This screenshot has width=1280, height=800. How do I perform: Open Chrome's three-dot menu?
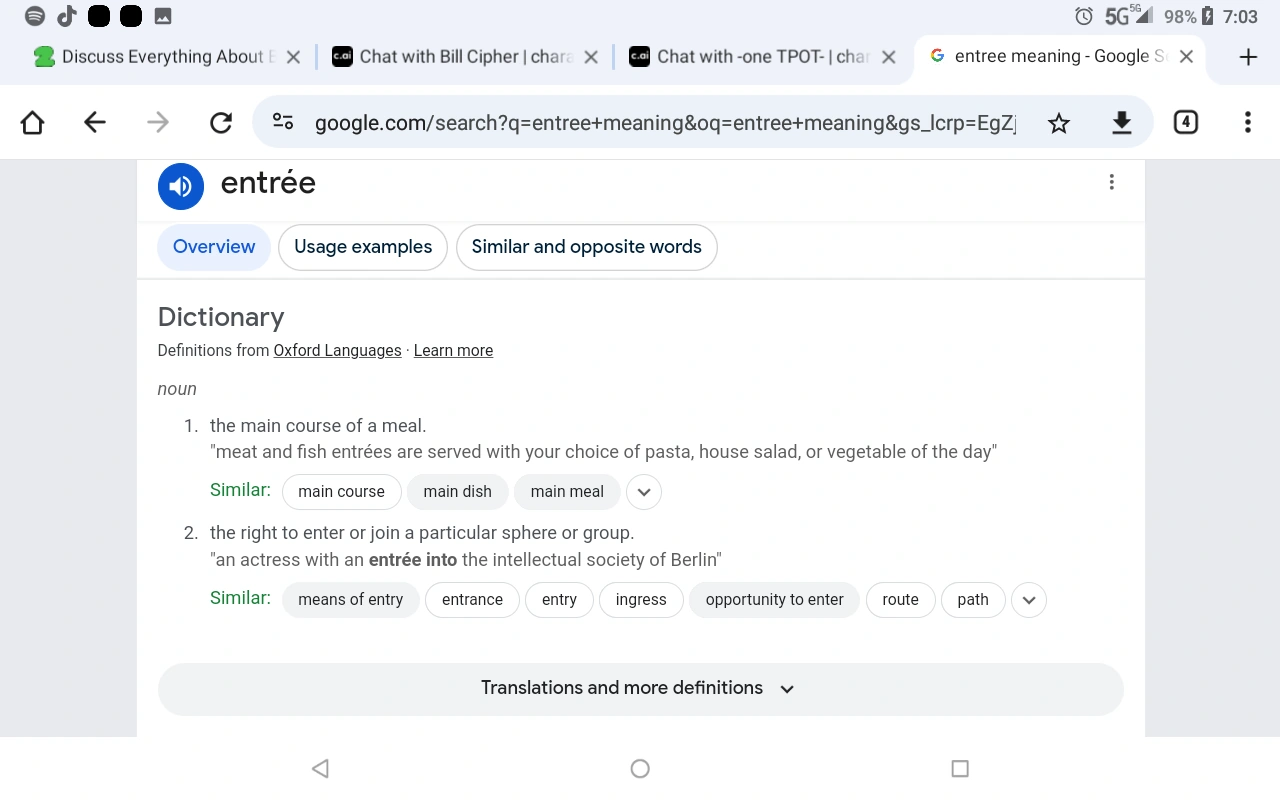(1247, 122)
